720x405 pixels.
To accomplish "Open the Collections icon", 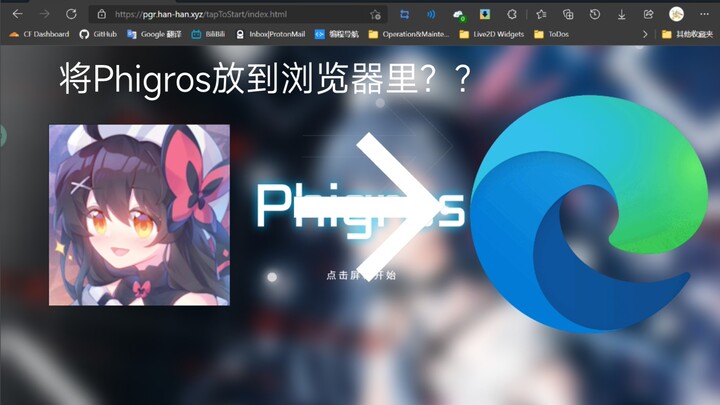I will click(x=568, y=15).
